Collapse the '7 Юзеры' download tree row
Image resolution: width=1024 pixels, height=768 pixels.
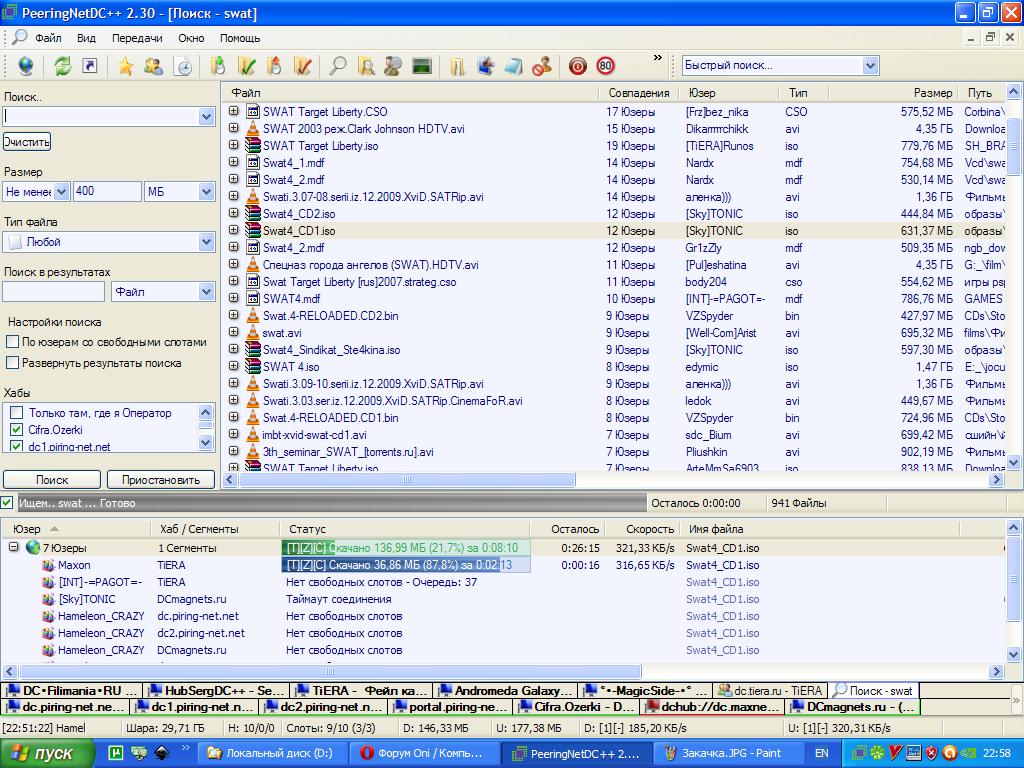click(15, 548)
